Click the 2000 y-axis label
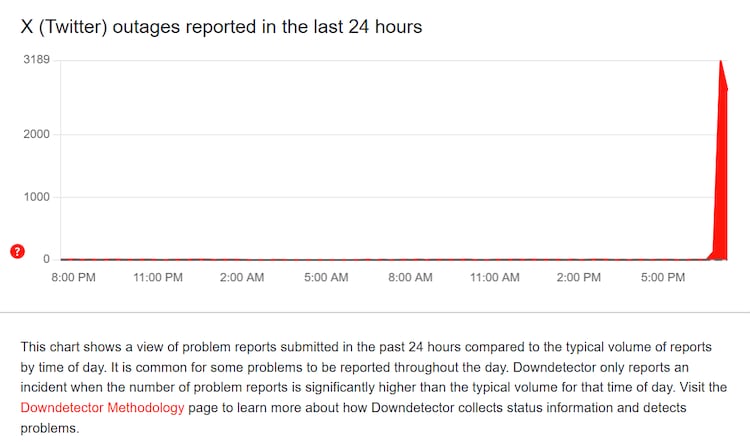The height and width of the screenshot is (442, 750). click(x=37, y=134)
